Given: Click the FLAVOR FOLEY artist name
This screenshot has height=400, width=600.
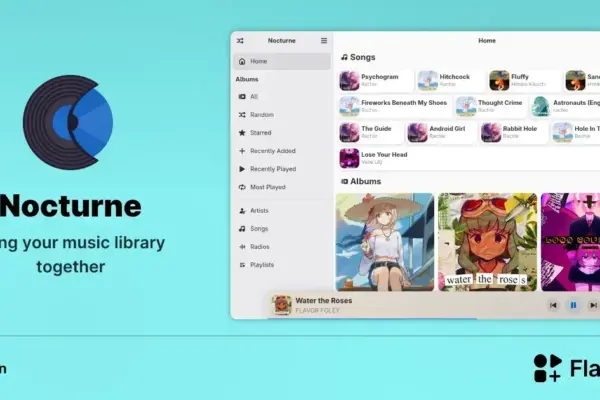Looking at the screenshot, I should pyautogui.click(x=318, y=310).
